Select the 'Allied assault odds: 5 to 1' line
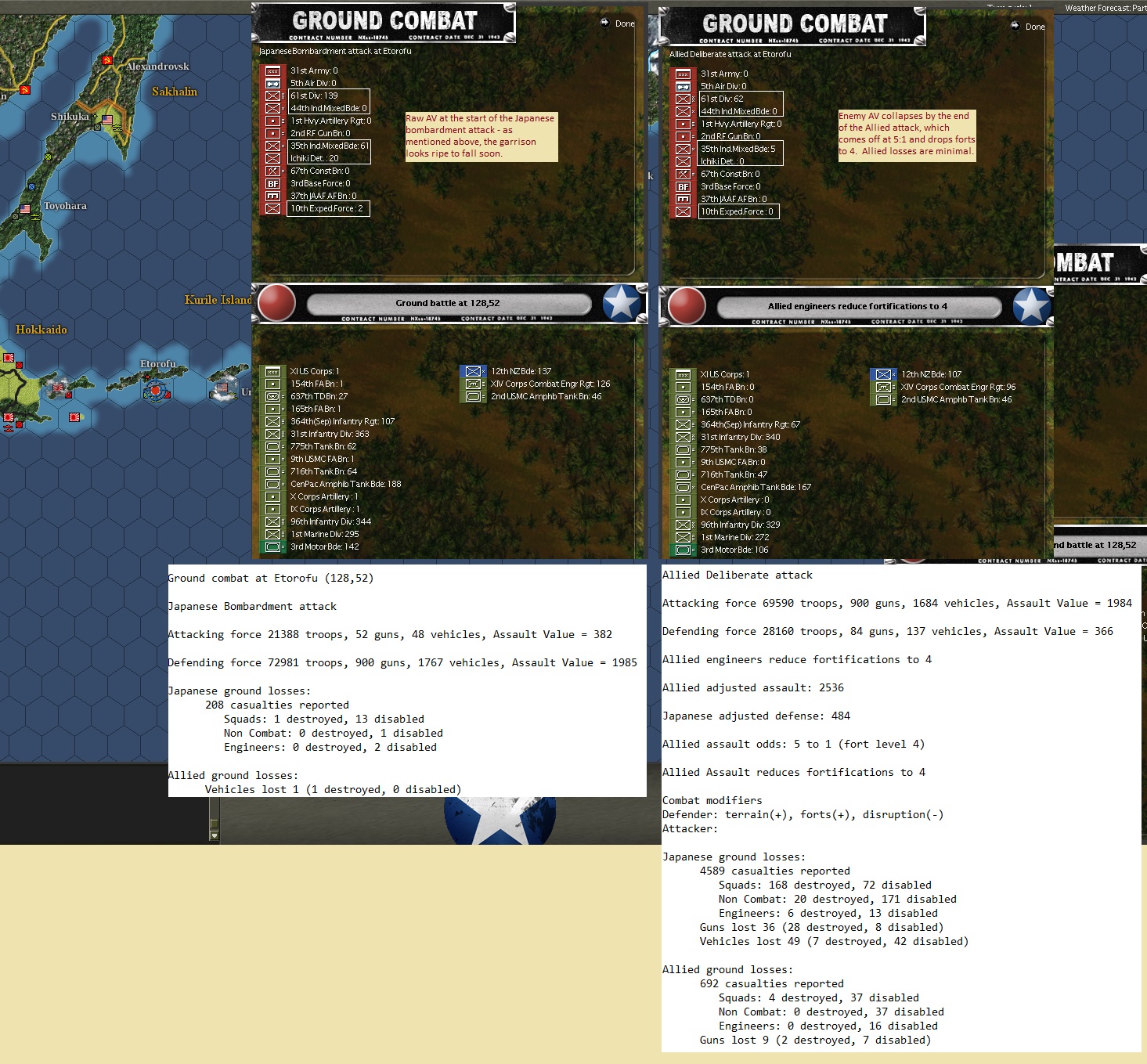 pyautogui.click(x=793, y=745)
